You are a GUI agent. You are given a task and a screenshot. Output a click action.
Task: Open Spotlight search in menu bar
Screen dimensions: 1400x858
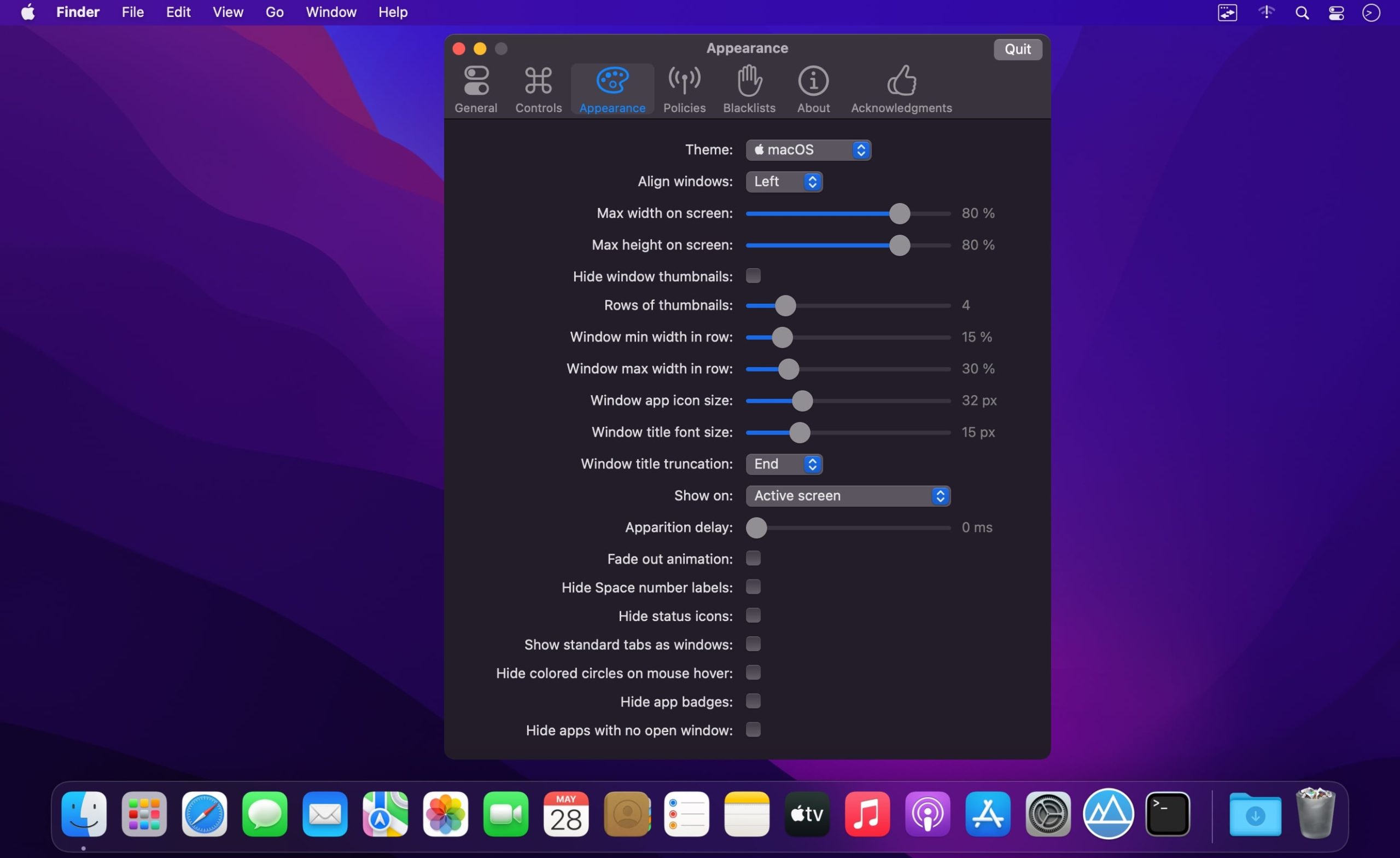tap(1302, 12)
